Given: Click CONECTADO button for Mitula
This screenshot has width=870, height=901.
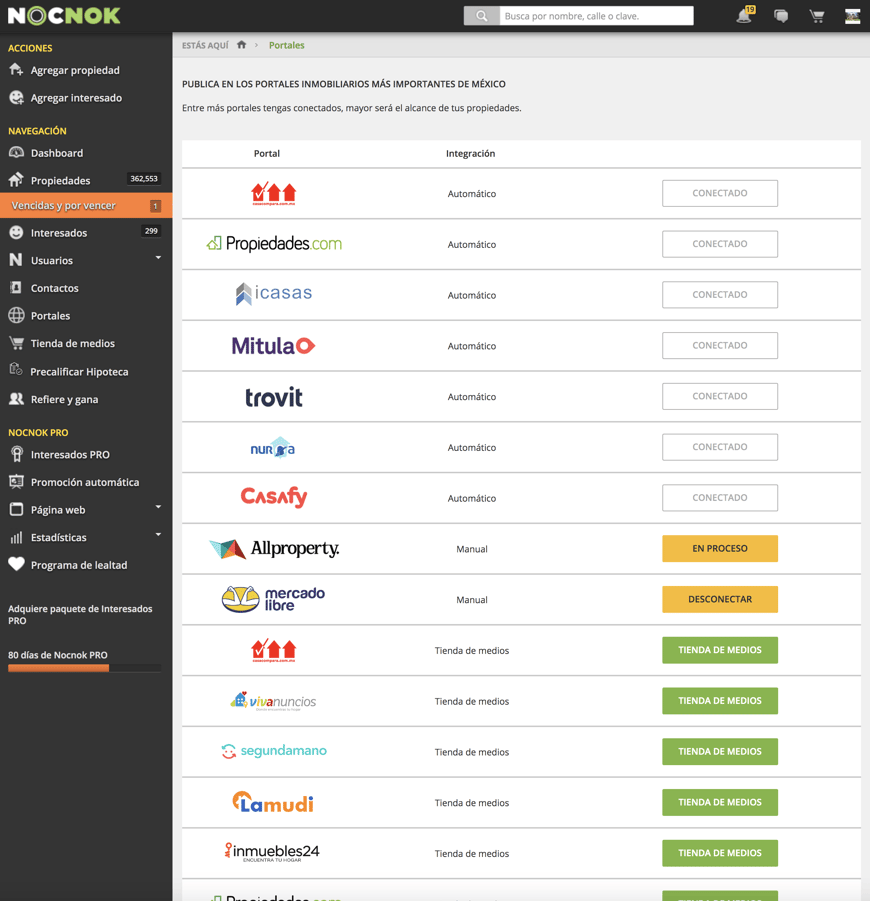Looking at the screenshot, I should point(720,345).
